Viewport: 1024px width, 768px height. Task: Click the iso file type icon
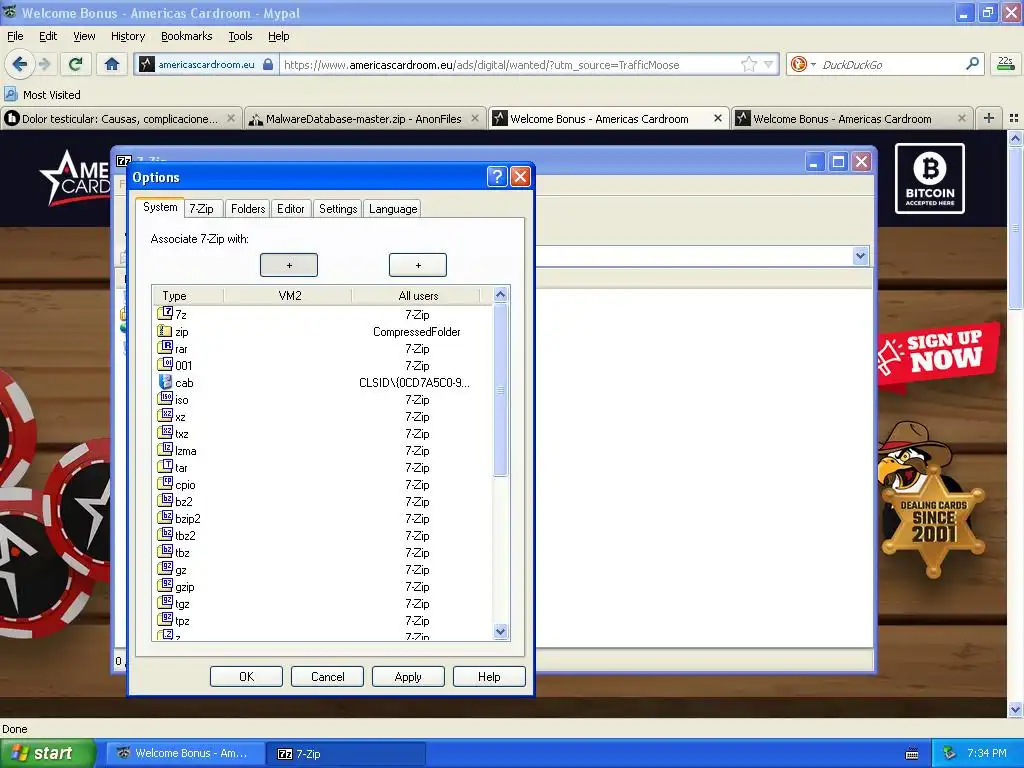coord(165,398)
